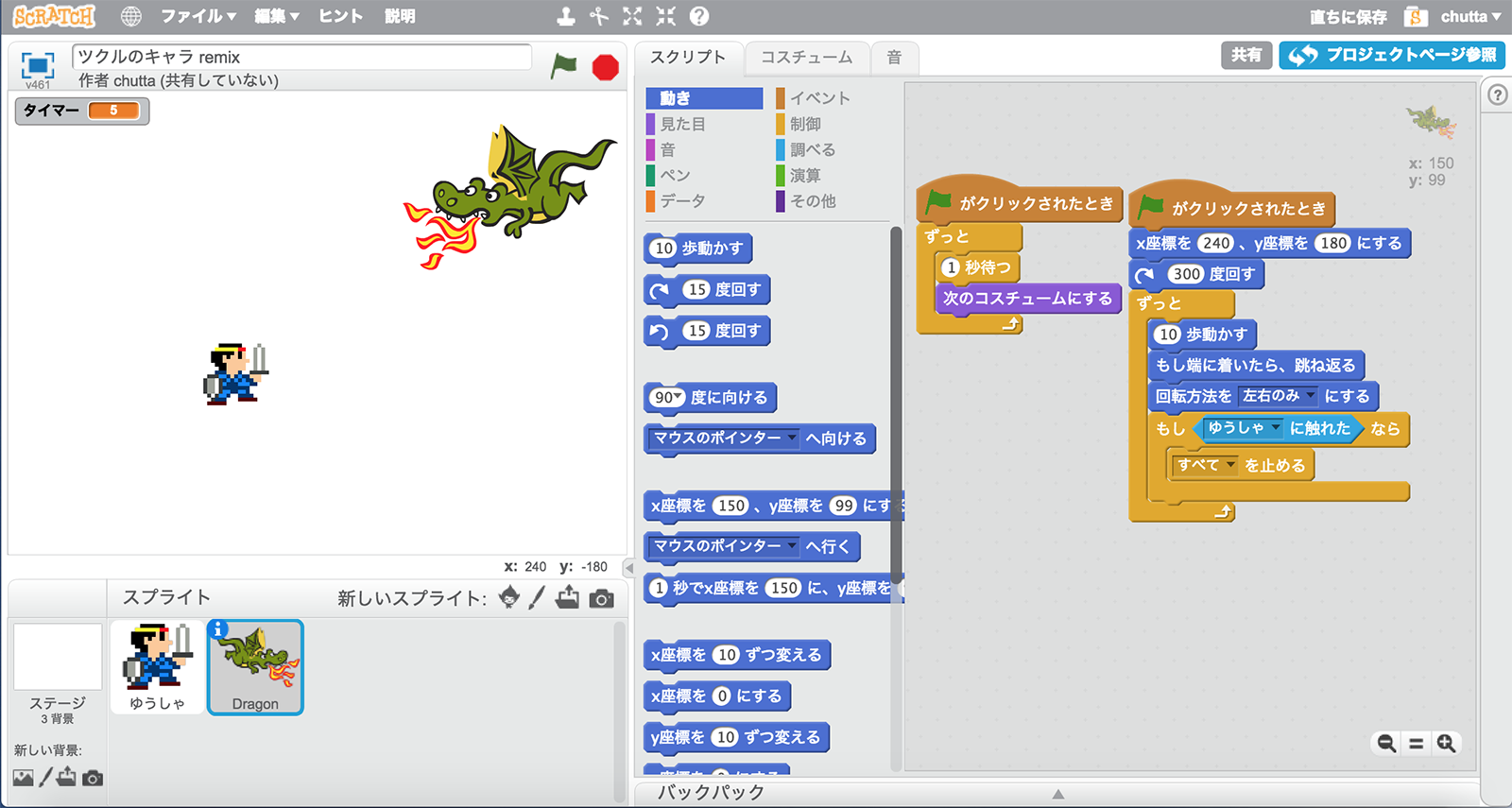Open the 説明 menu item
Image resolution: width=1512 pixels, height=808 pixels.
(400, 16)
